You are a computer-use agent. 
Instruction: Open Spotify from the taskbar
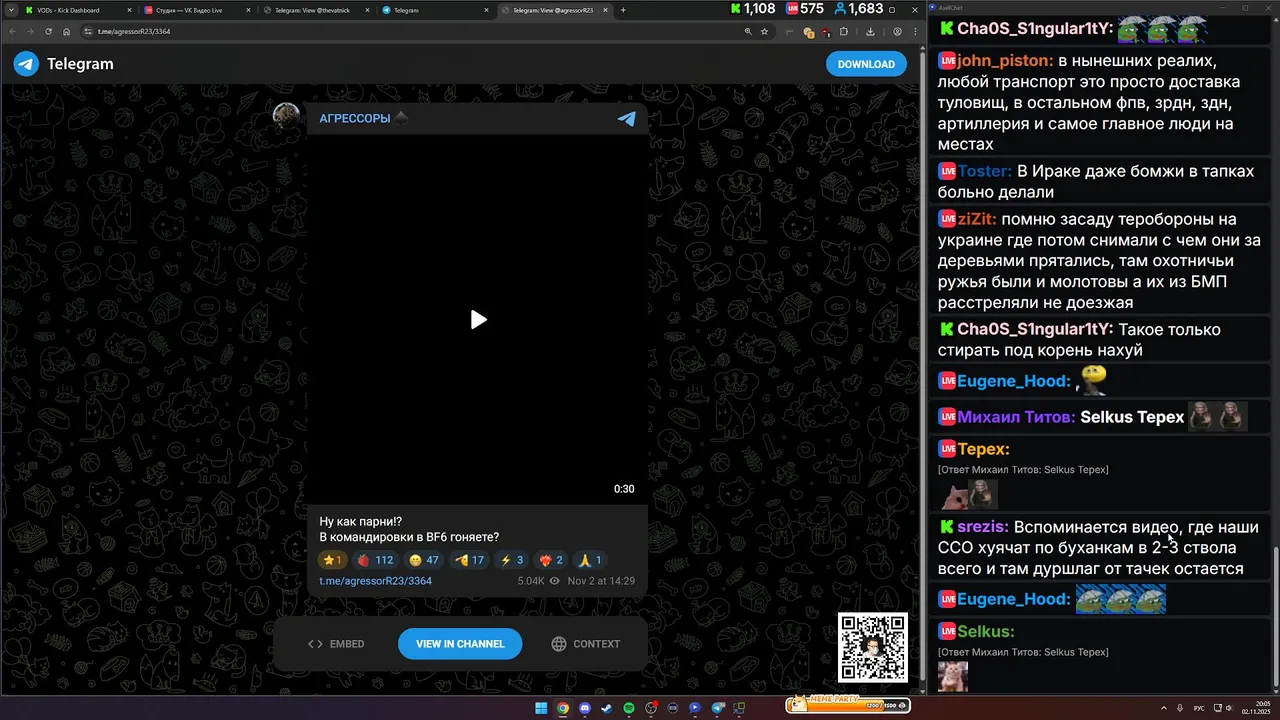[x=629, y=708]
